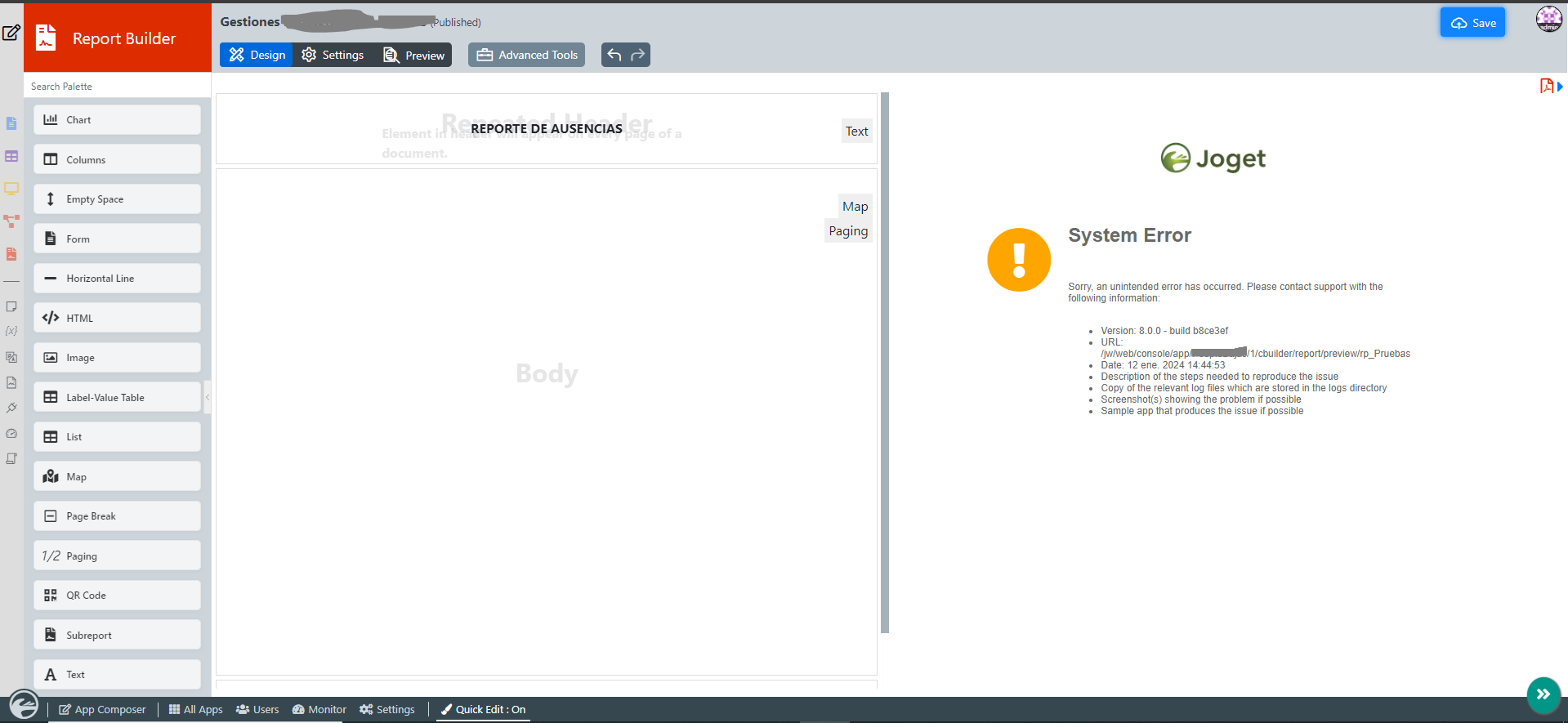Select the Subreport palette element

click(x=117, y=635)
